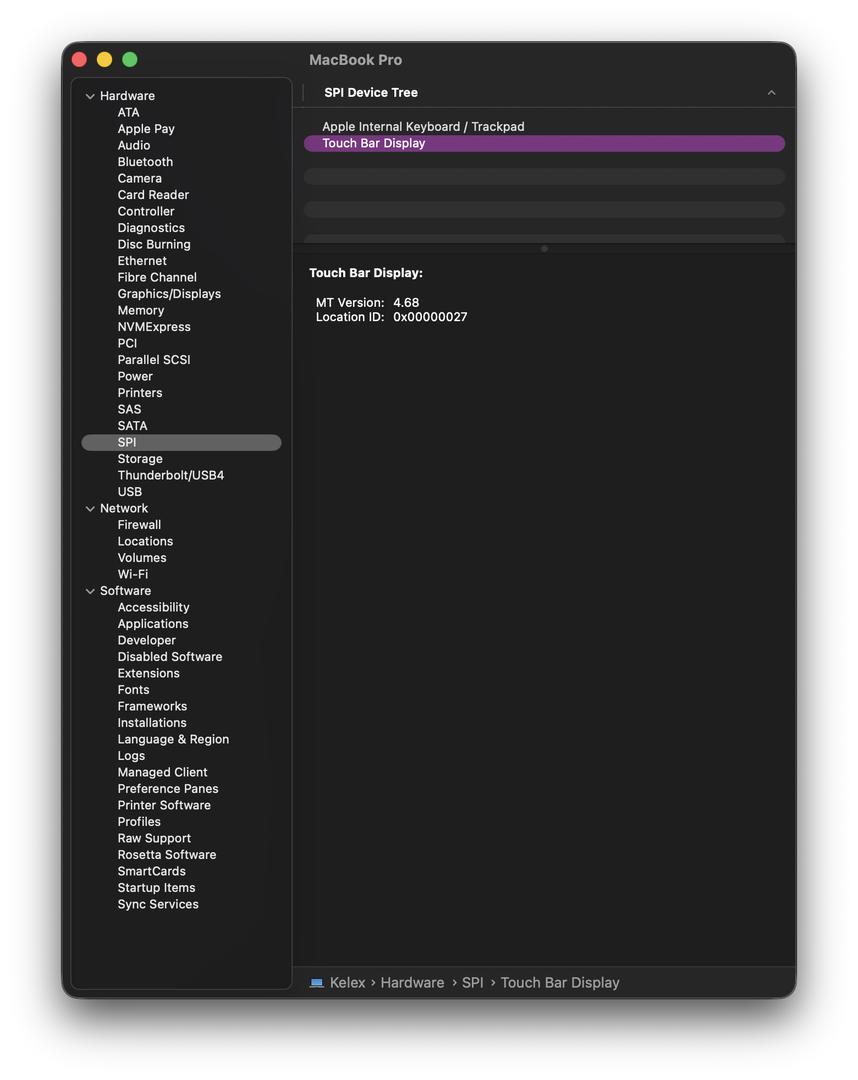Click Kelex in the path bar
Screen dimensions: 858x1080
(347, 983)
